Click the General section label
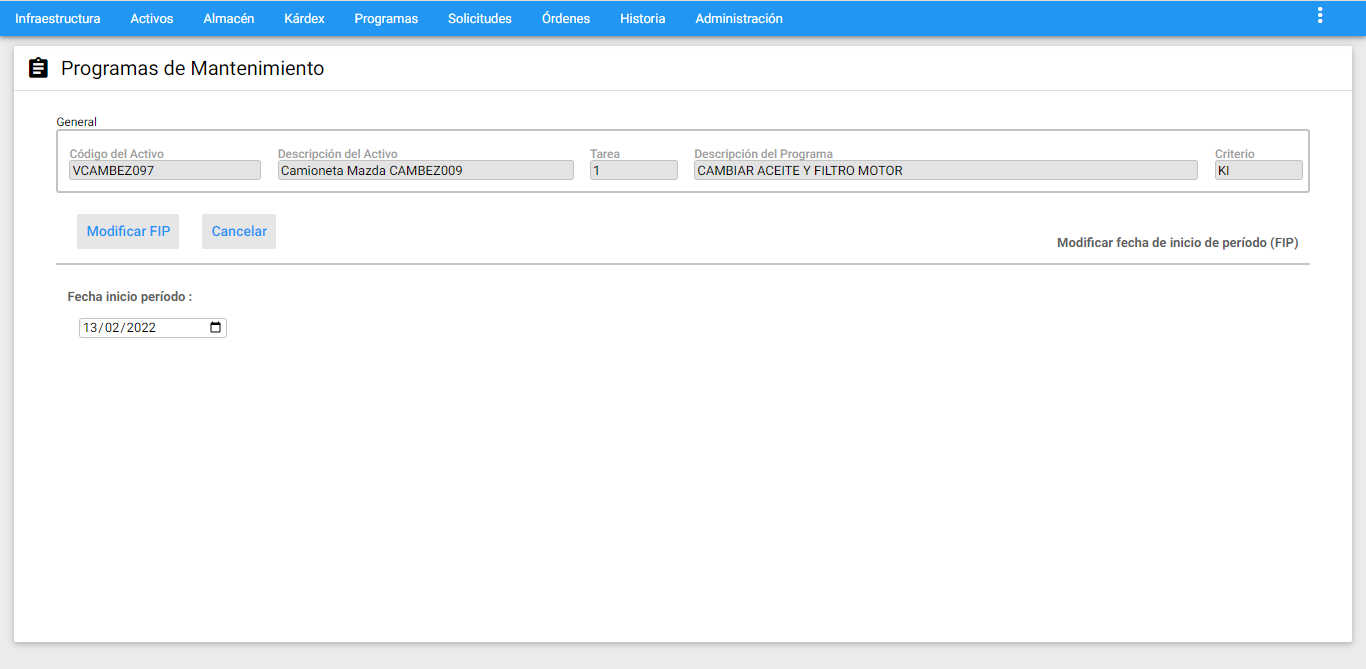This screenshot has width=1366, height=669. [x=76, y=122]
